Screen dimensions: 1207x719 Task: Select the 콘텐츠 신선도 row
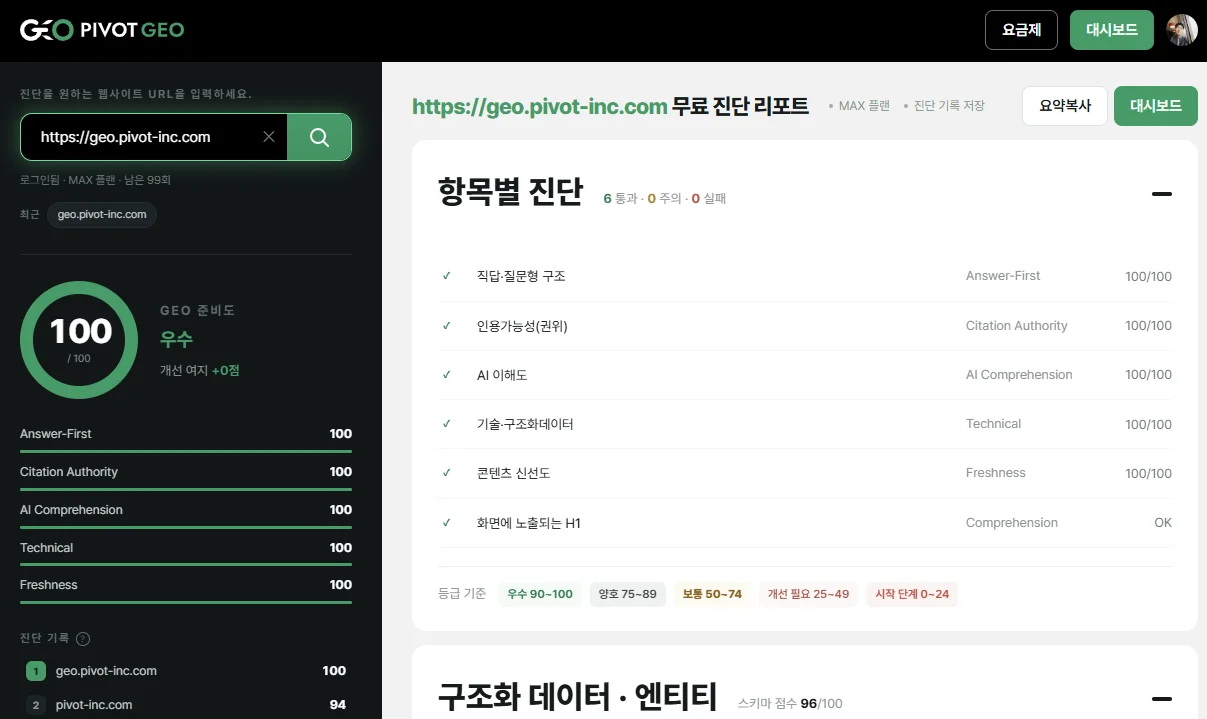805,473
